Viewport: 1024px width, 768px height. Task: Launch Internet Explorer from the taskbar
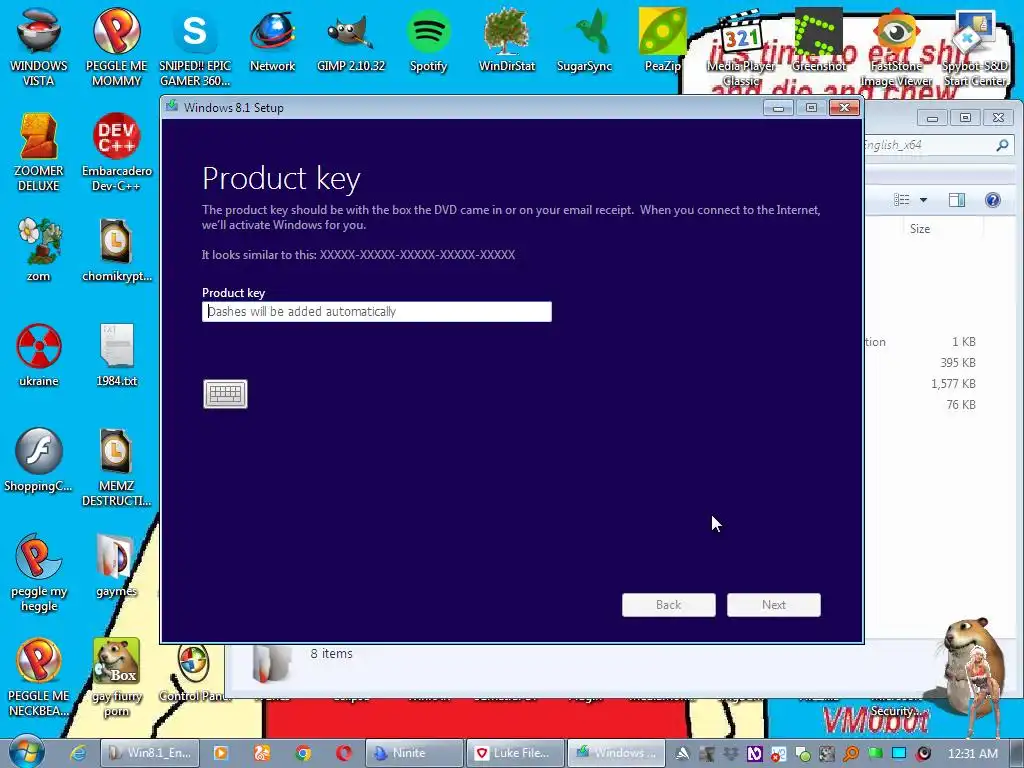pyautogui.click(x=78, y=753)
